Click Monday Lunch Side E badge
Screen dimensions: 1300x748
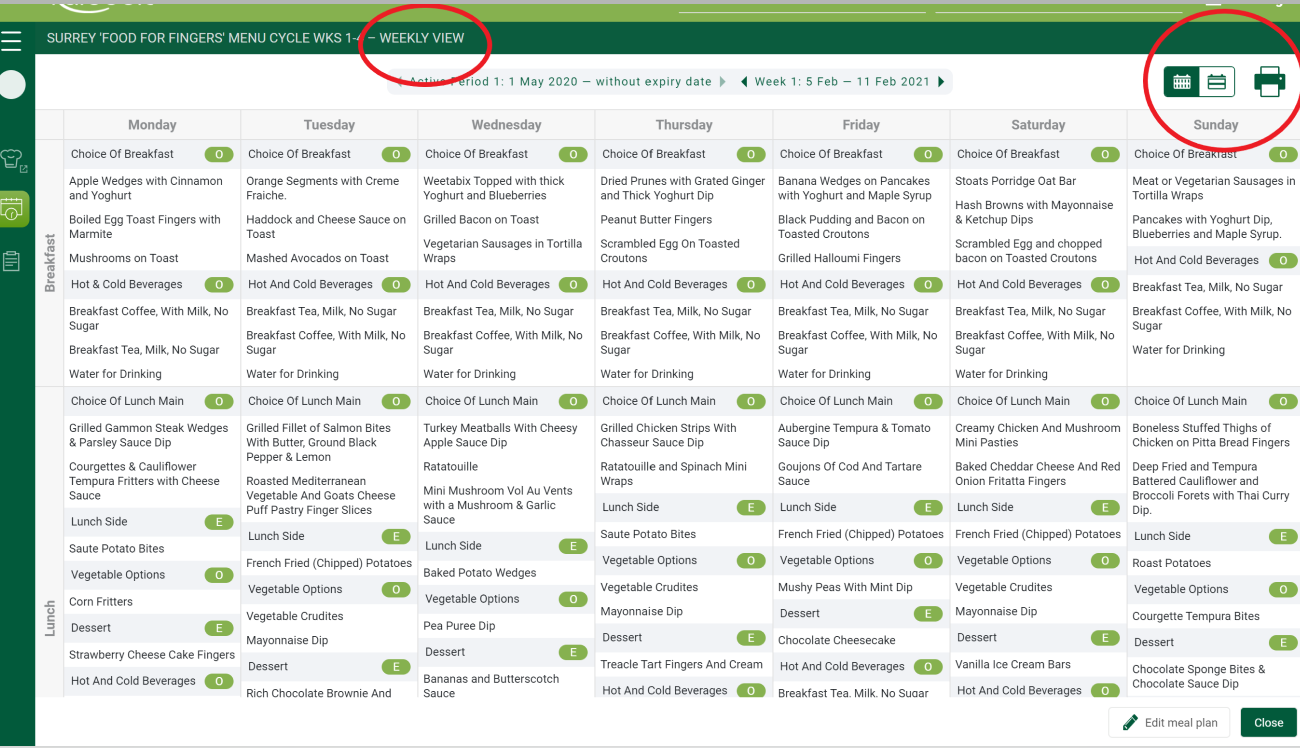[219, 522]
